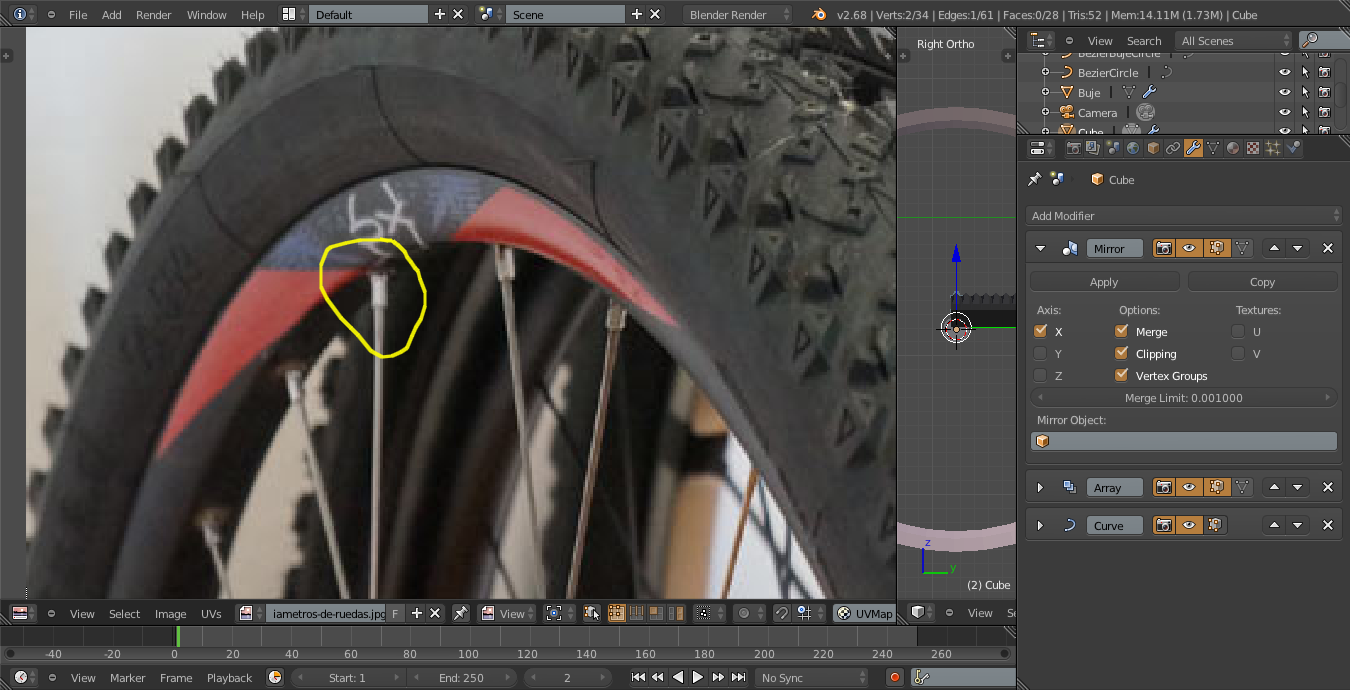Open the File menu
The width and height of the screenshot is (1350, 690).
[x=78, y=14]
